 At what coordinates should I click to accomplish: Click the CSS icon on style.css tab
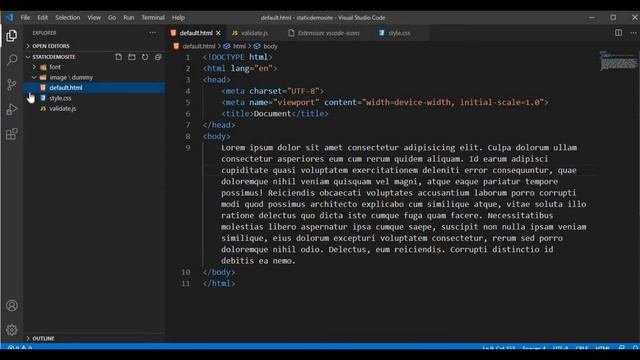(382, 33)
